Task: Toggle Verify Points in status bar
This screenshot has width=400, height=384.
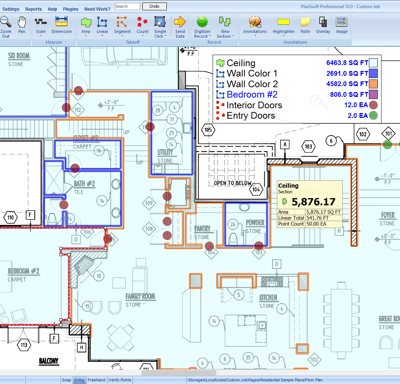Action: [x=119, y=380]
